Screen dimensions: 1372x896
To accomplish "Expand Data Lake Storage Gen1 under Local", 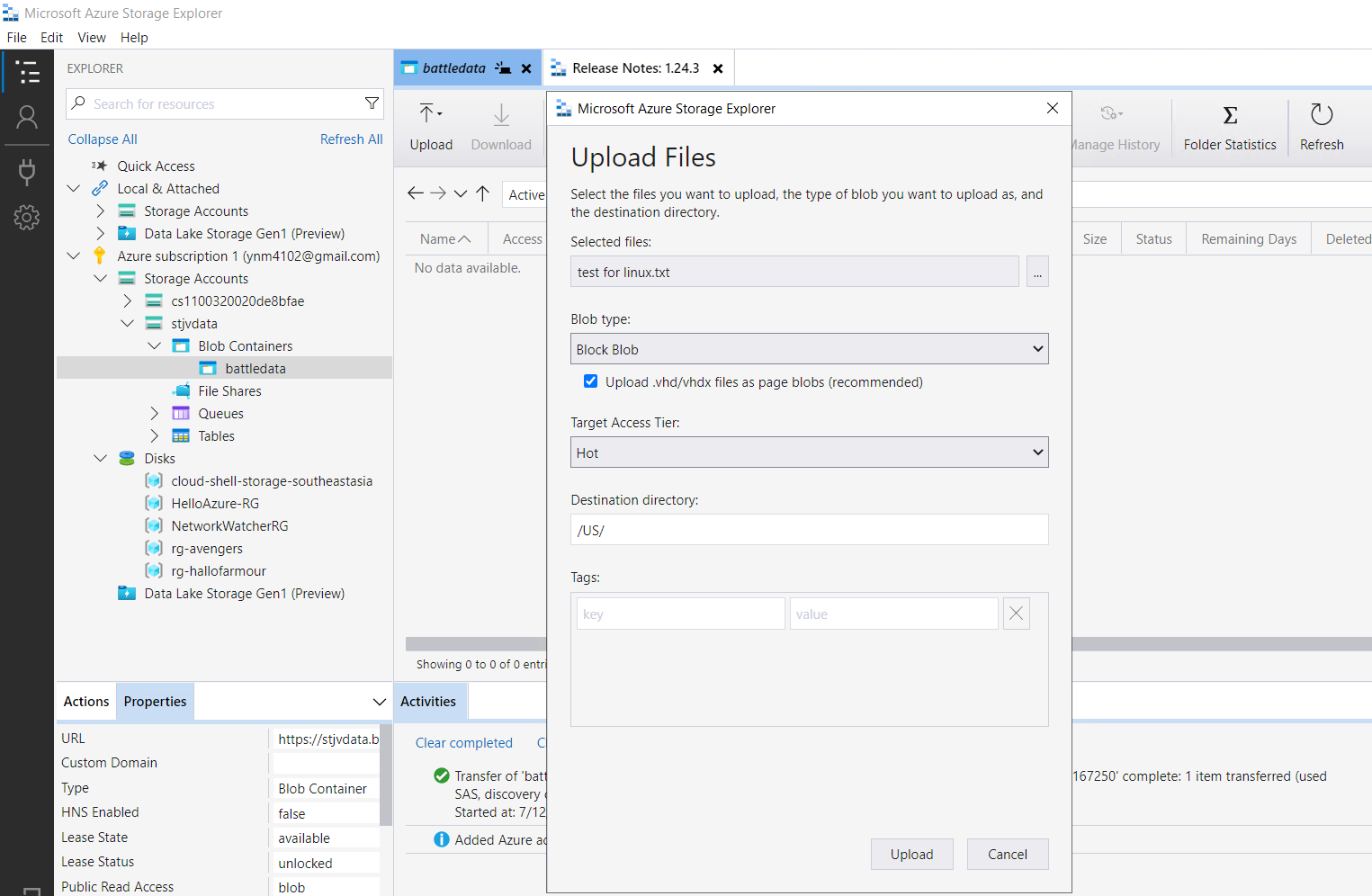I will click(x=101, y=233).
